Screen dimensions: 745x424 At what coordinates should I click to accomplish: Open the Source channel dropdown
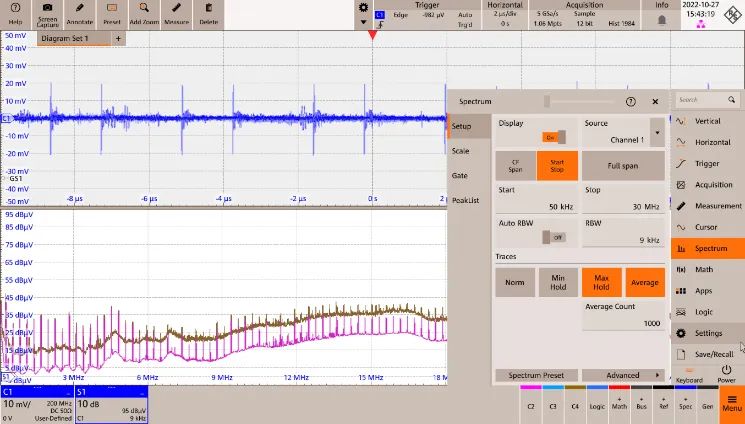(656, 132)
